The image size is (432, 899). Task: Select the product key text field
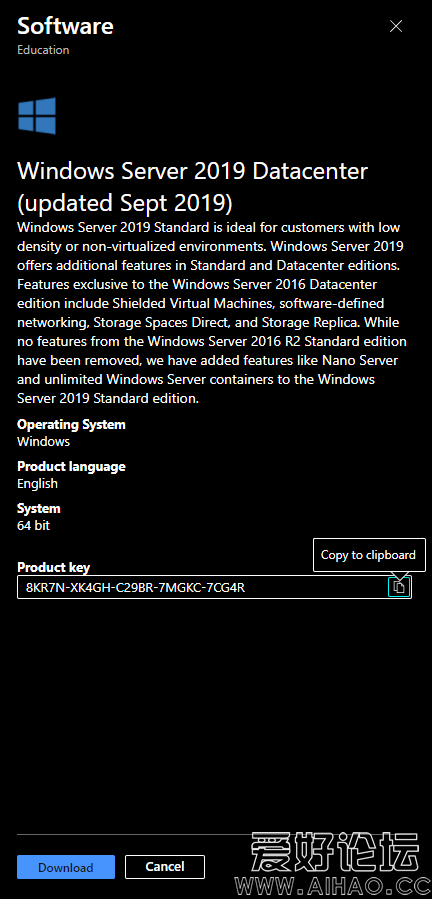click(215, 587)
